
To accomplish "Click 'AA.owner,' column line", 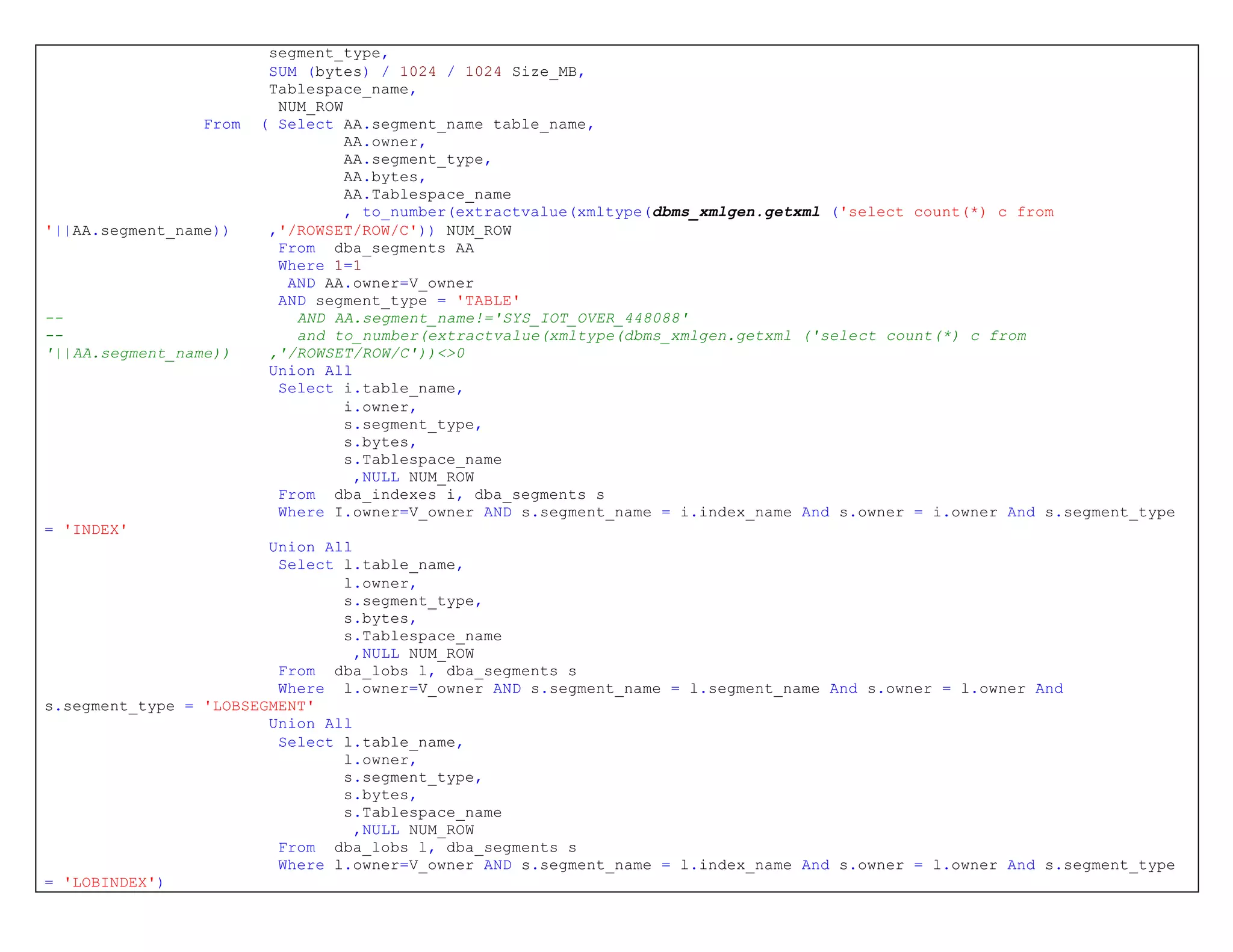I will click(385, 143).
